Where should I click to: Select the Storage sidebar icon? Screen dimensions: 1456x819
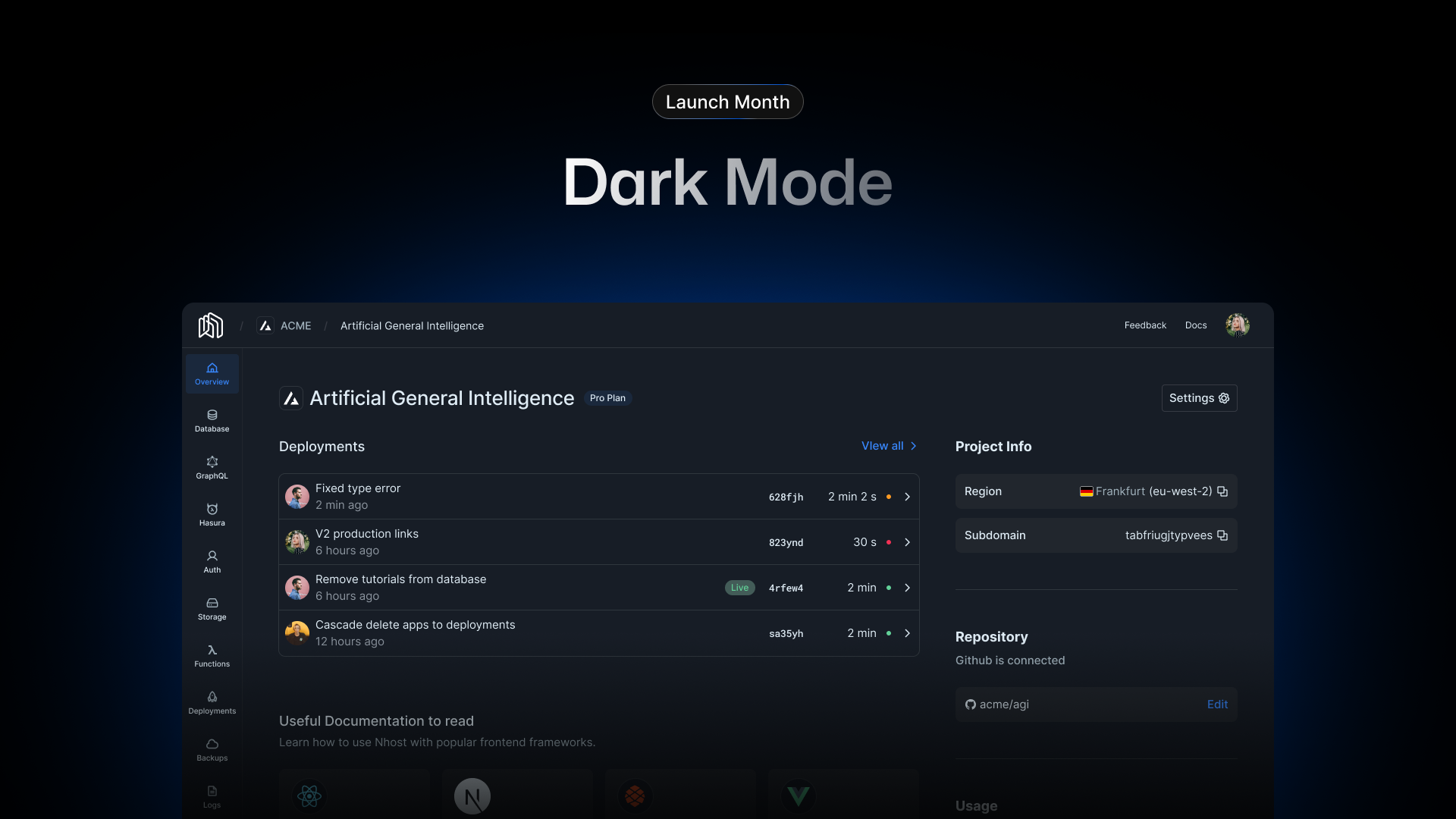pyautogui.click(x=212, y=608)
